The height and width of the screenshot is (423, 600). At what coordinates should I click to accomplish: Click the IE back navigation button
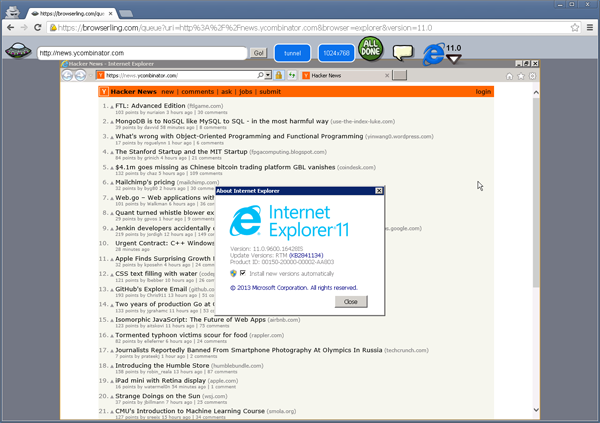pos(69,76)
